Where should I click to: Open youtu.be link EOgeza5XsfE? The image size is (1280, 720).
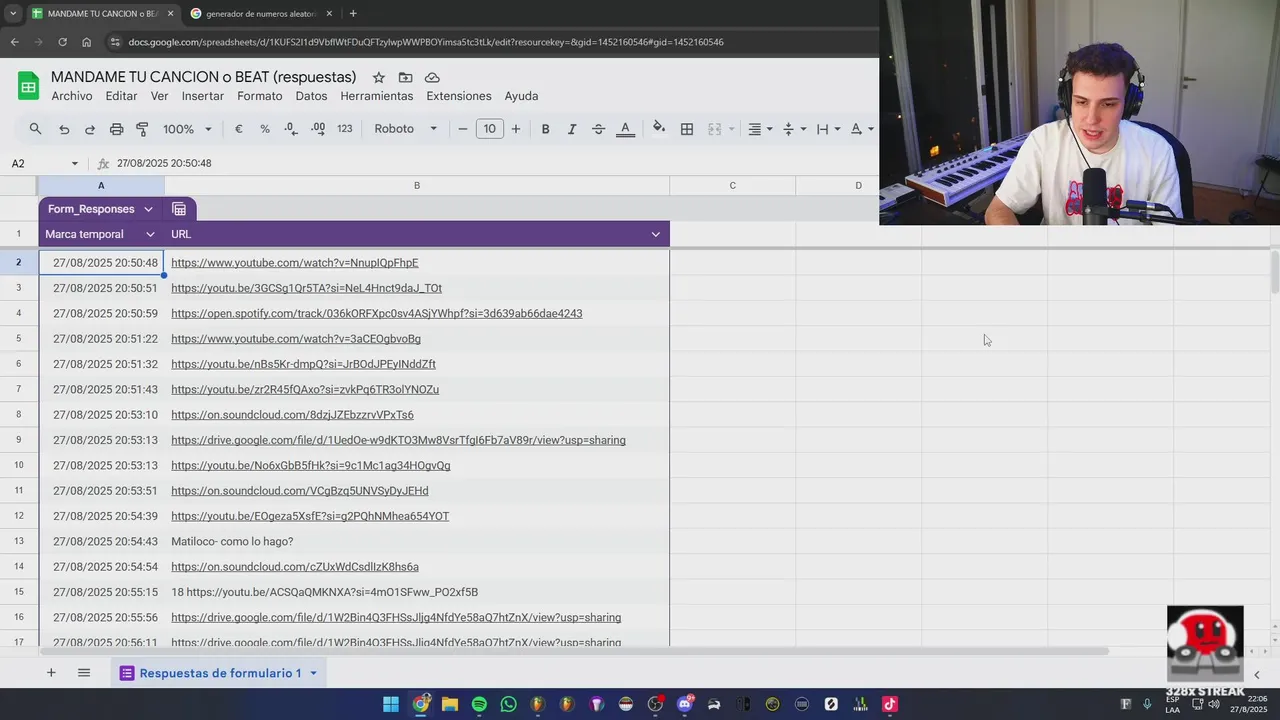[x=310, y=516]
